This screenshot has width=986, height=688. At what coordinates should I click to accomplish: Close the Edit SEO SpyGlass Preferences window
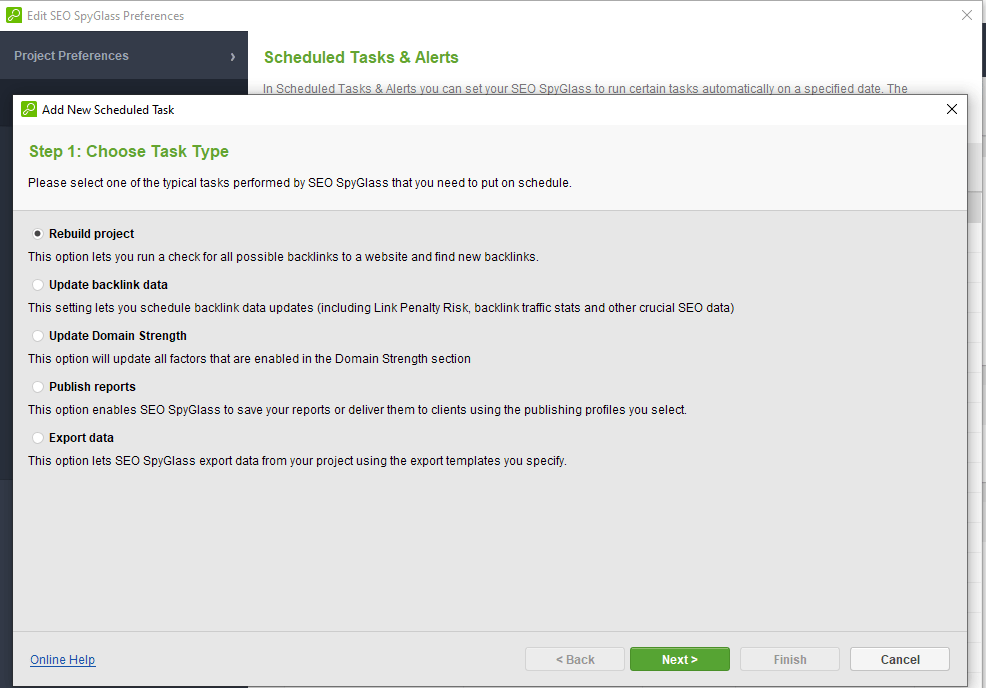click(x=967, y=15)
